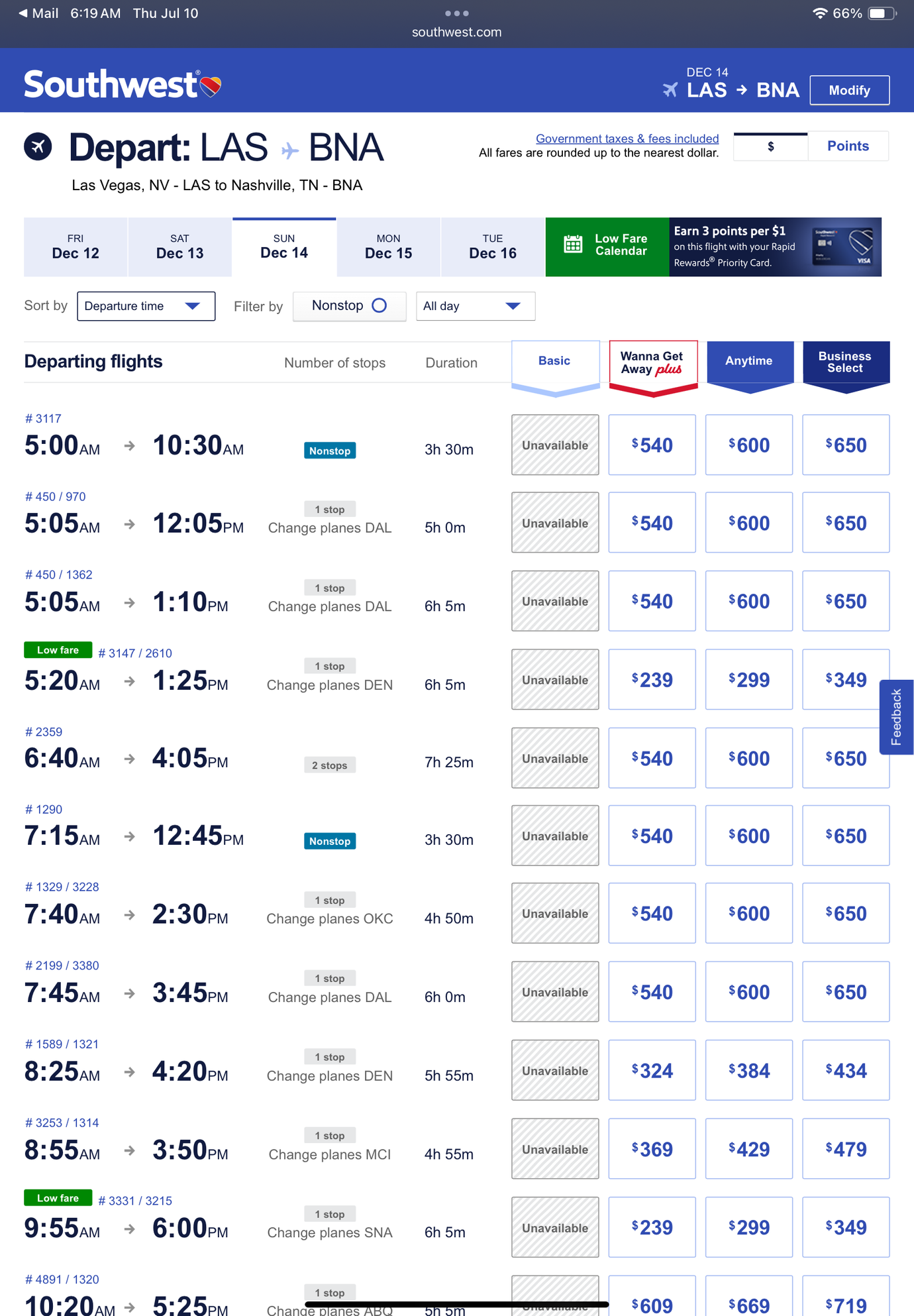Viewport: 914px width, 1316px height.
Task: Click the plane icon next to LAS BNA header
Action: (670, 90)
